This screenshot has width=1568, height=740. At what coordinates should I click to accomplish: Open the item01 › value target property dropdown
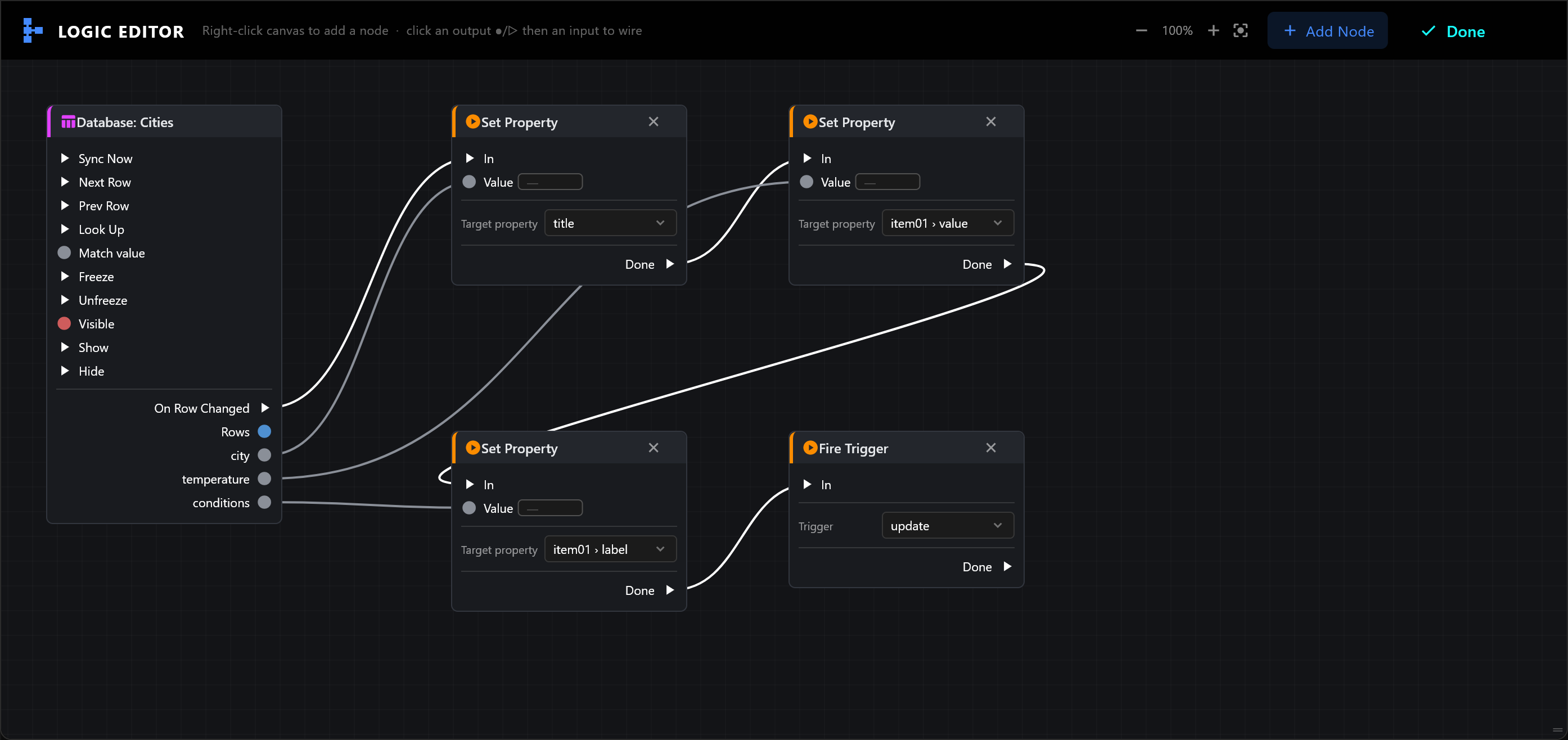pyautogui.click(x=948, y=223)
